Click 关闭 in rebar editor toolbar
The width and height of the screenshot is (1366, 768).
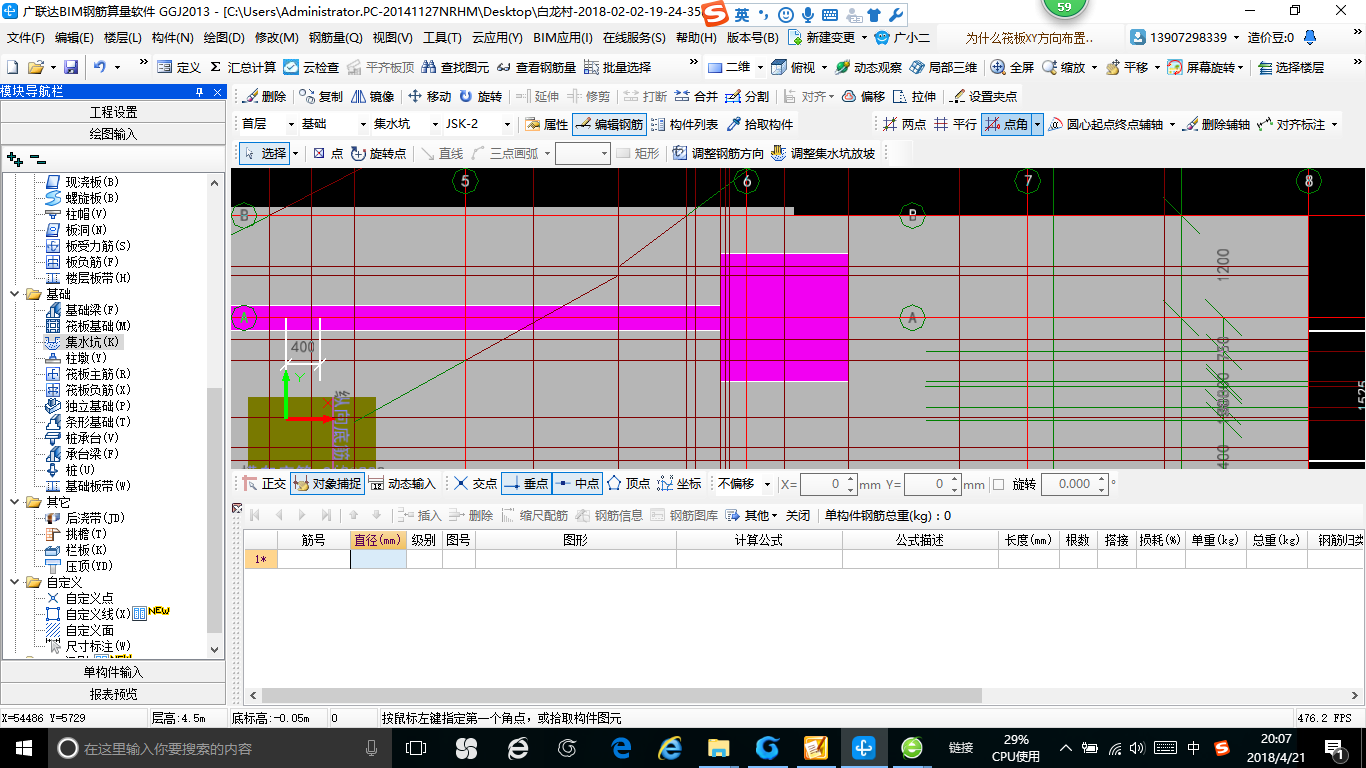797,516
